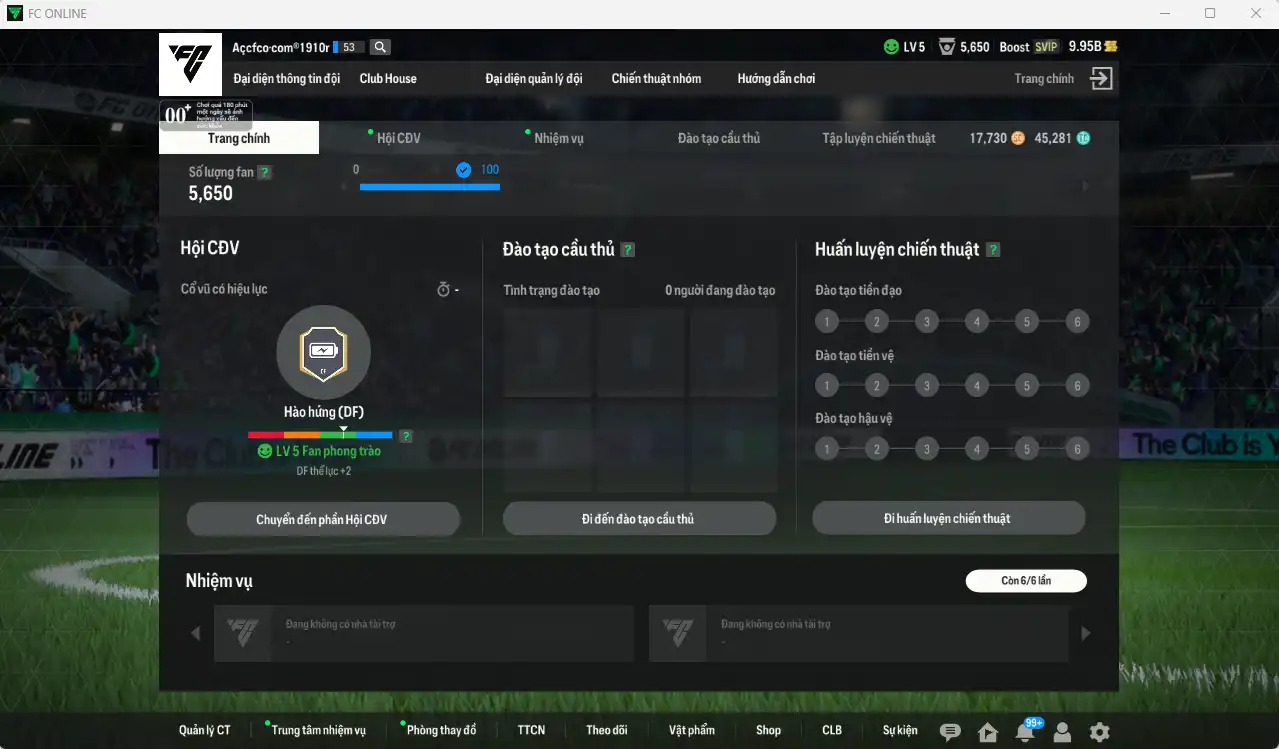The image size is (1279, 749).
Task: Open the search magnifier beside the team name
Action: pyautogui.click(x=380, y=47)
